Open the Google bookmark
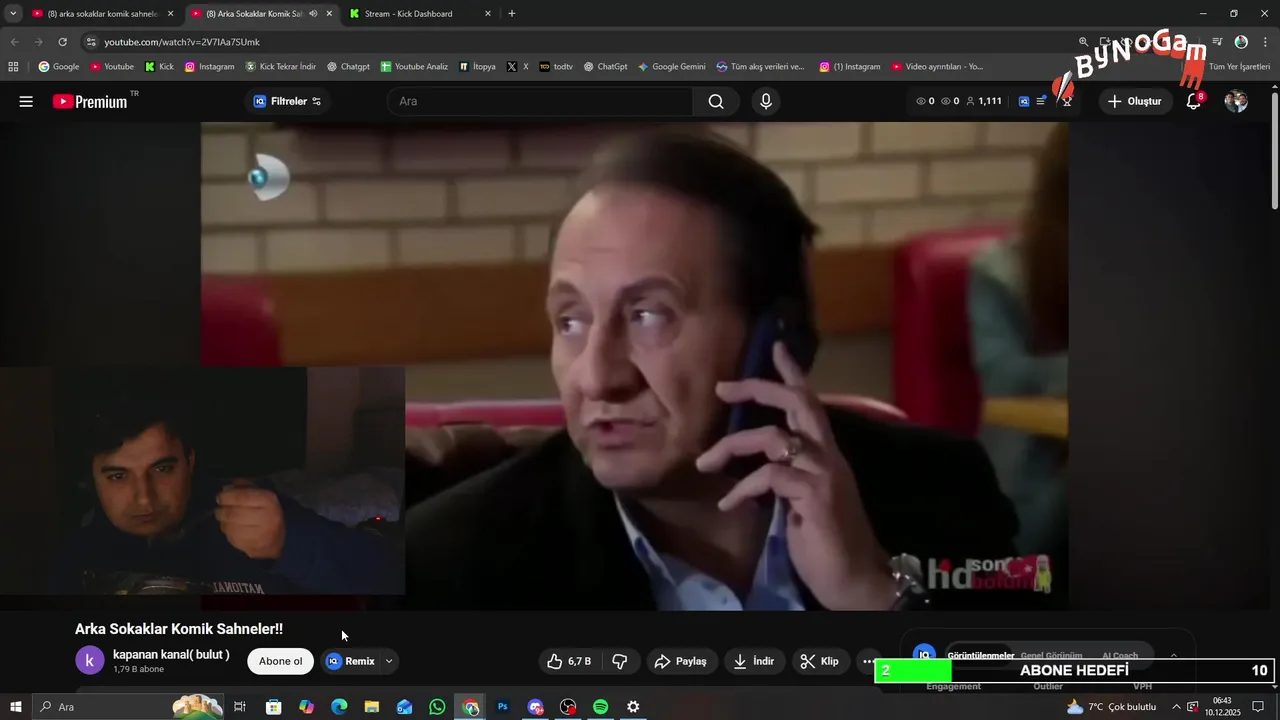Image resolution: width=1280 pixels, height=720 pixels. 59,67
